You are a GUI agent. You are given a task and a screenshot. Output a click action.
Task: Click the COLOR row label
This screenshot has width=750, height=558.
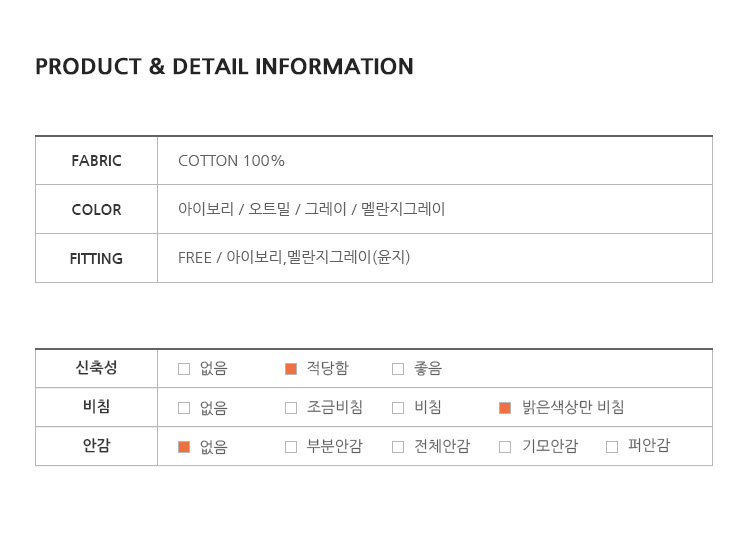tap(96, 209)
